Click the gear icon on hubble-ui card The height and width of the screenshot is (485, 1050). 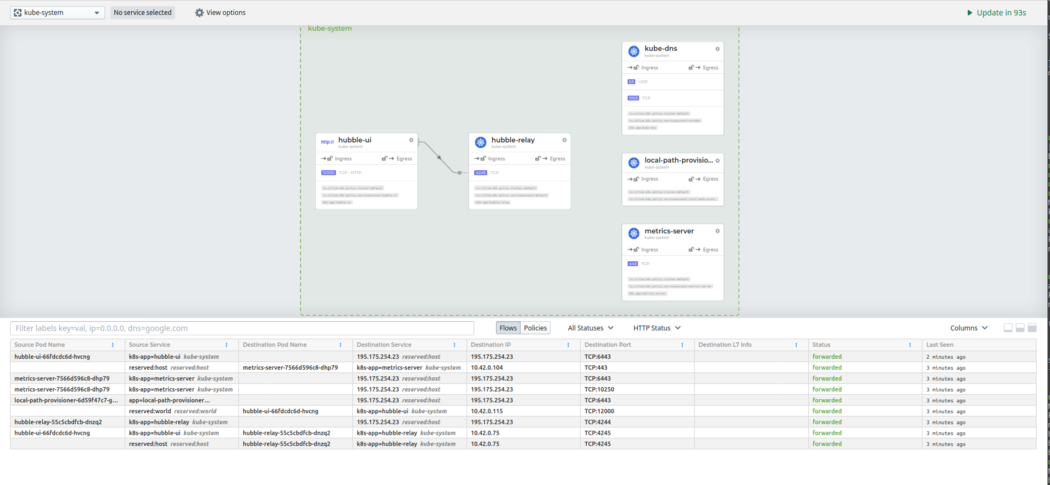coord(411,140)
